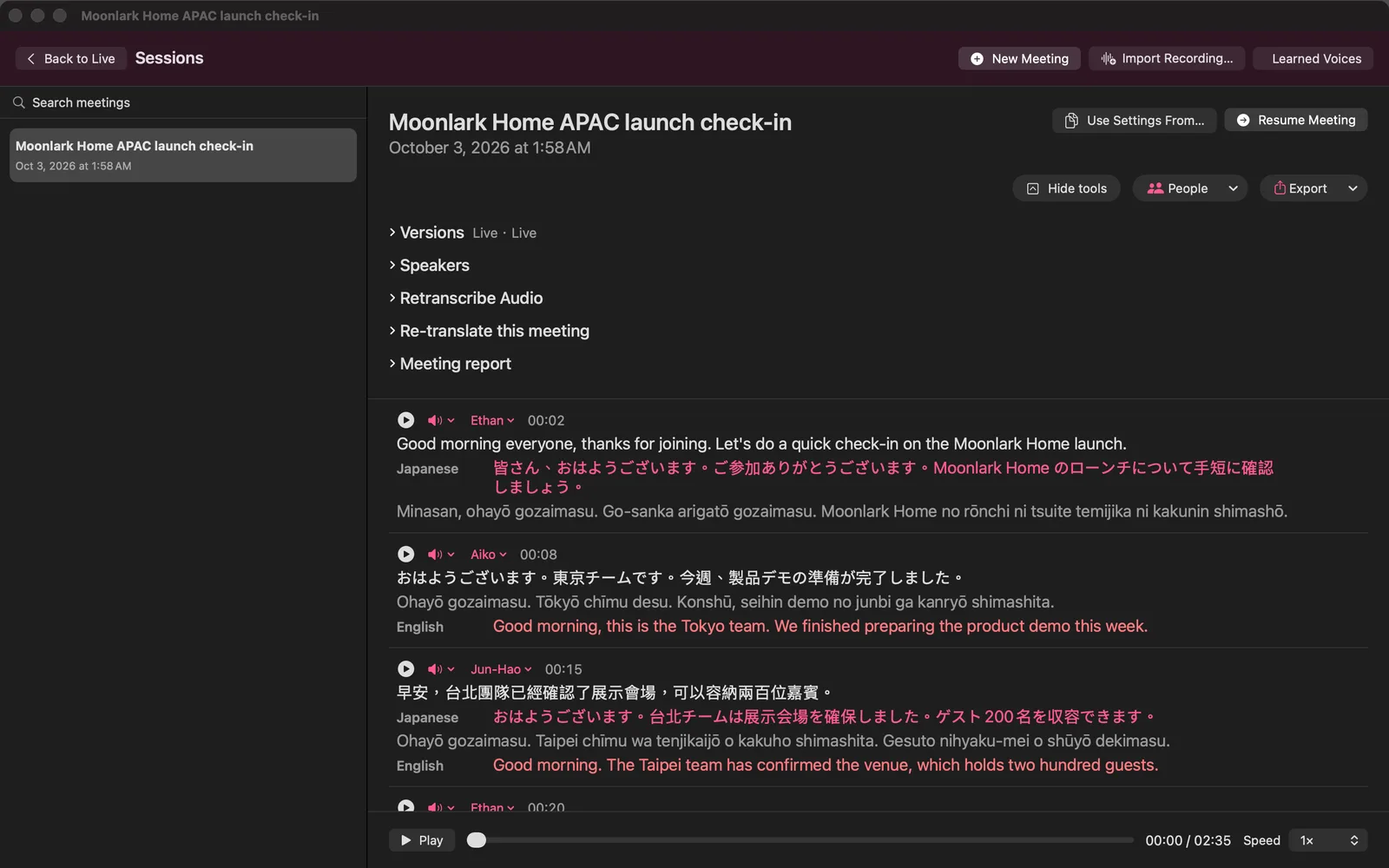Open Aiko speaker name dropdown
Image resolution: width=1389 pixels, height=868 pixels.
click(x=489, y=554)
